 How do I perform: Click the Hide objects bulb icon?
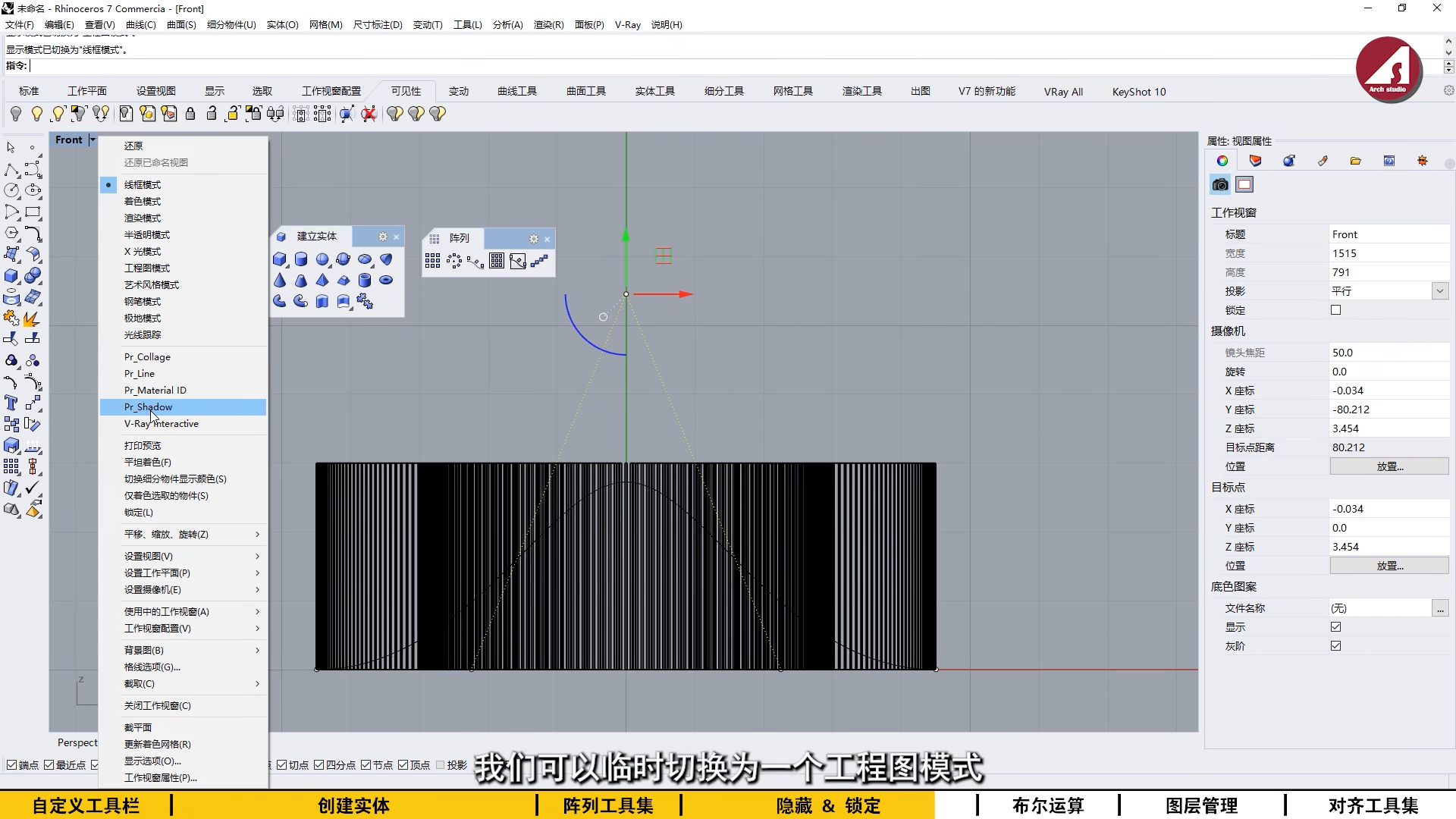(x=16, y=114)
